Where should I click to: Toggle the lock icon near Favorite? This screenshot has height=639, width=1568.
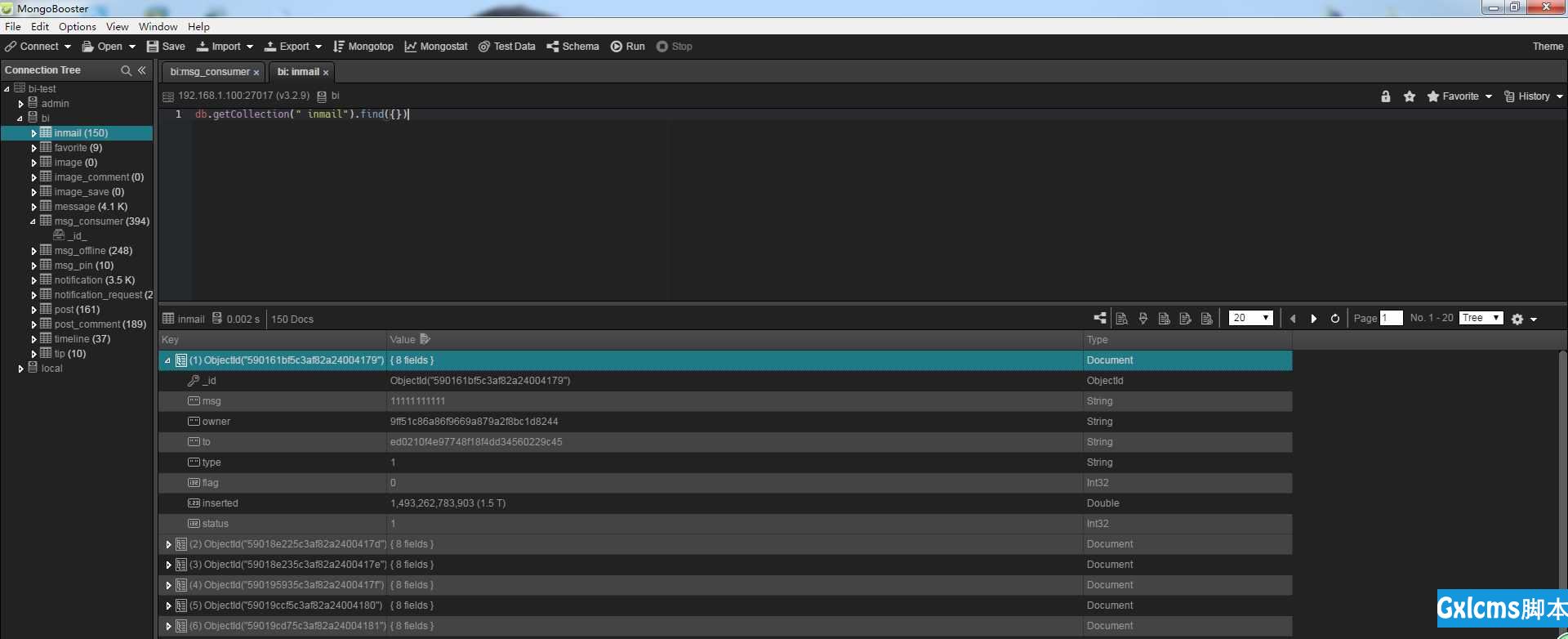tap(1386, 96)
